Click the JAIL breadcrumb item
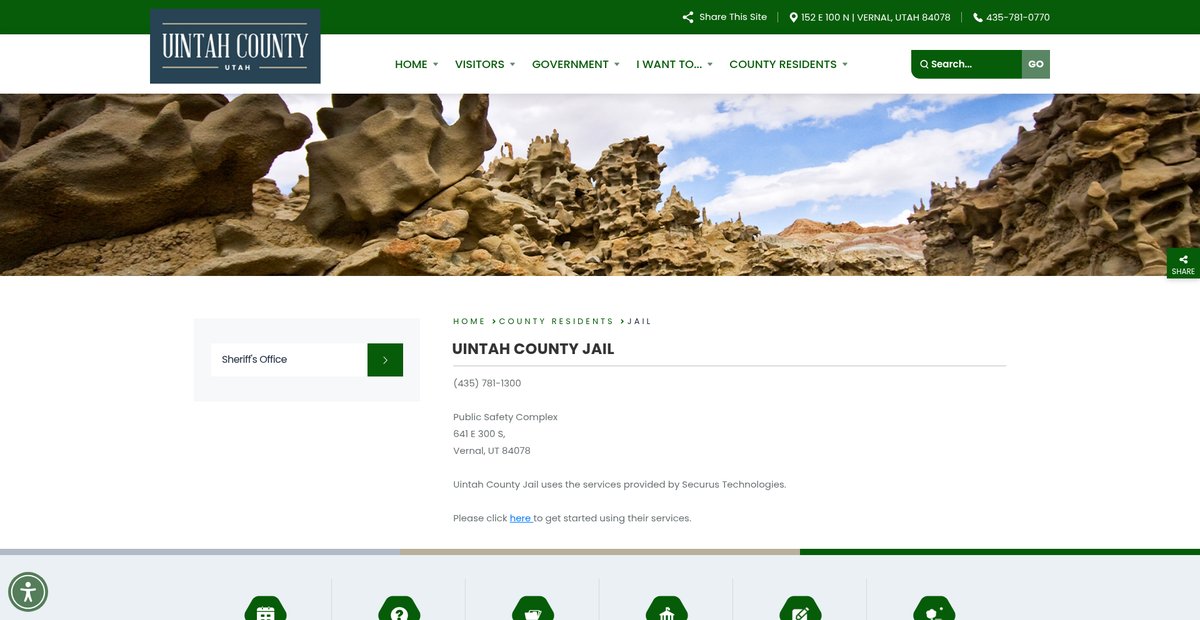This screenshot has width=1200, height=620. (639, 321)
